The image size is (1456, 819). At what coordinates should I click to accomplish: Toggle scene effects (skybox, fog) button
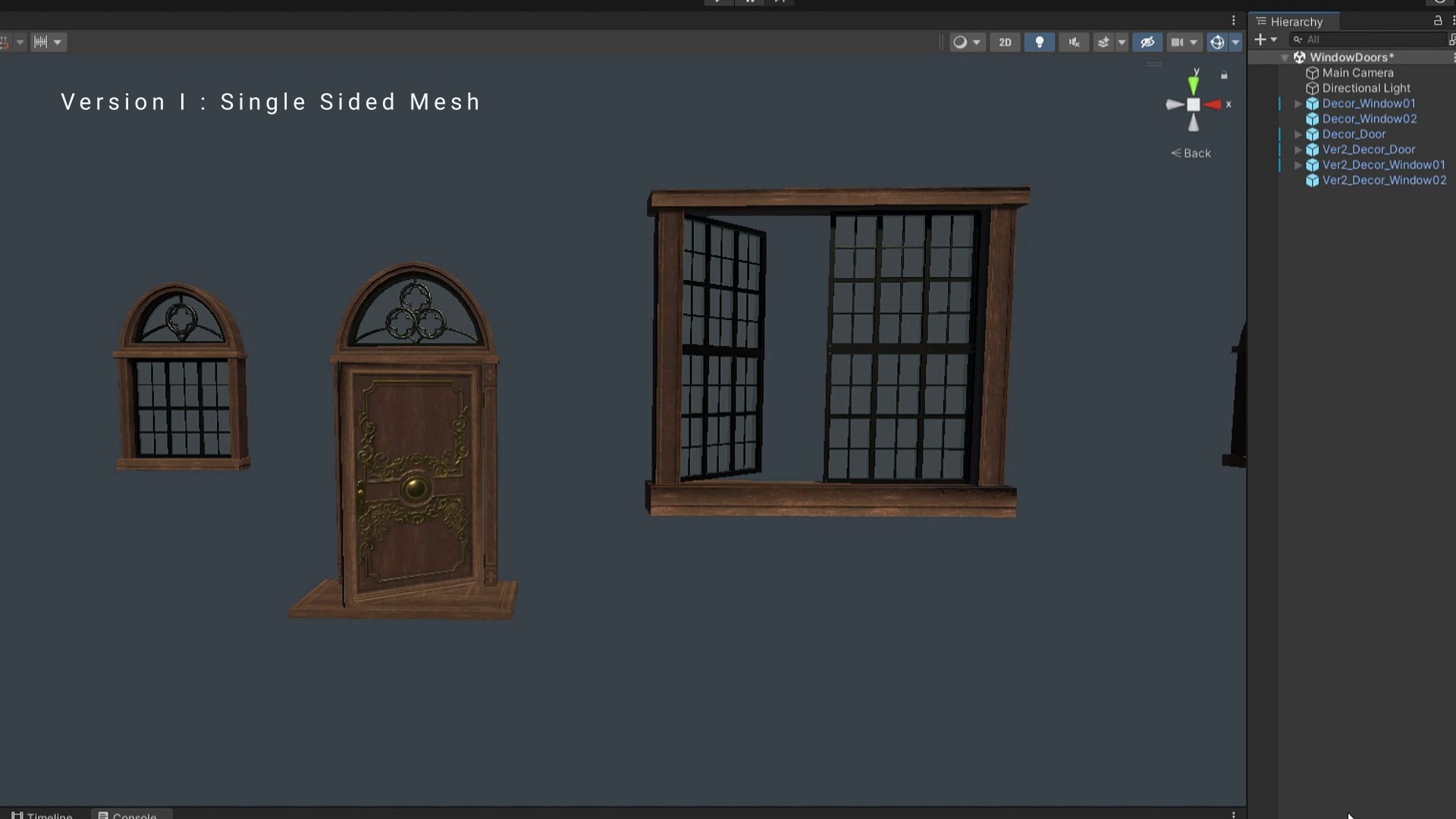coord(1104,42)
